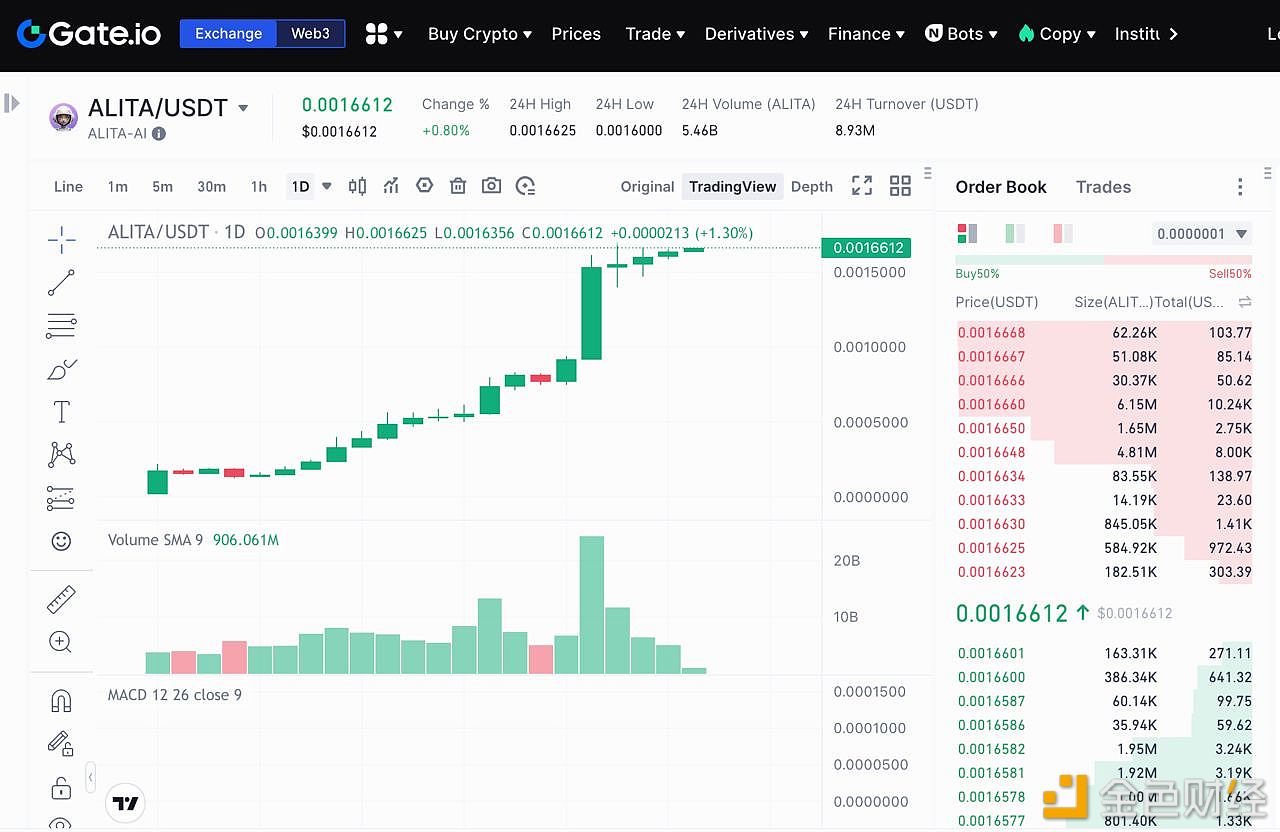Select the trend line drawing tool

pos(61,283)
